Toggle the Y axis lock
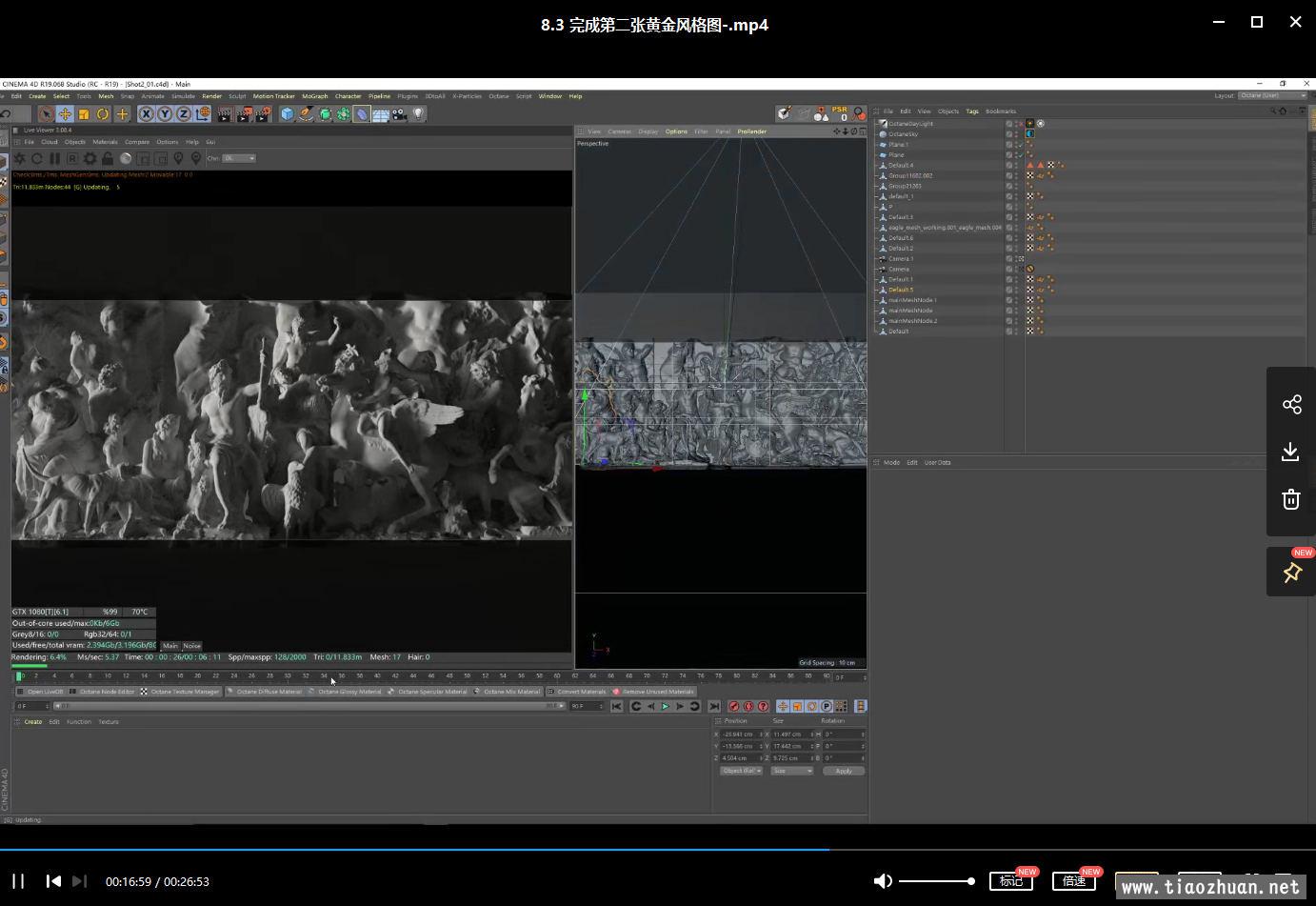Image resolution: width=1316 pixels, height=906 pixels. pos(165,113)
